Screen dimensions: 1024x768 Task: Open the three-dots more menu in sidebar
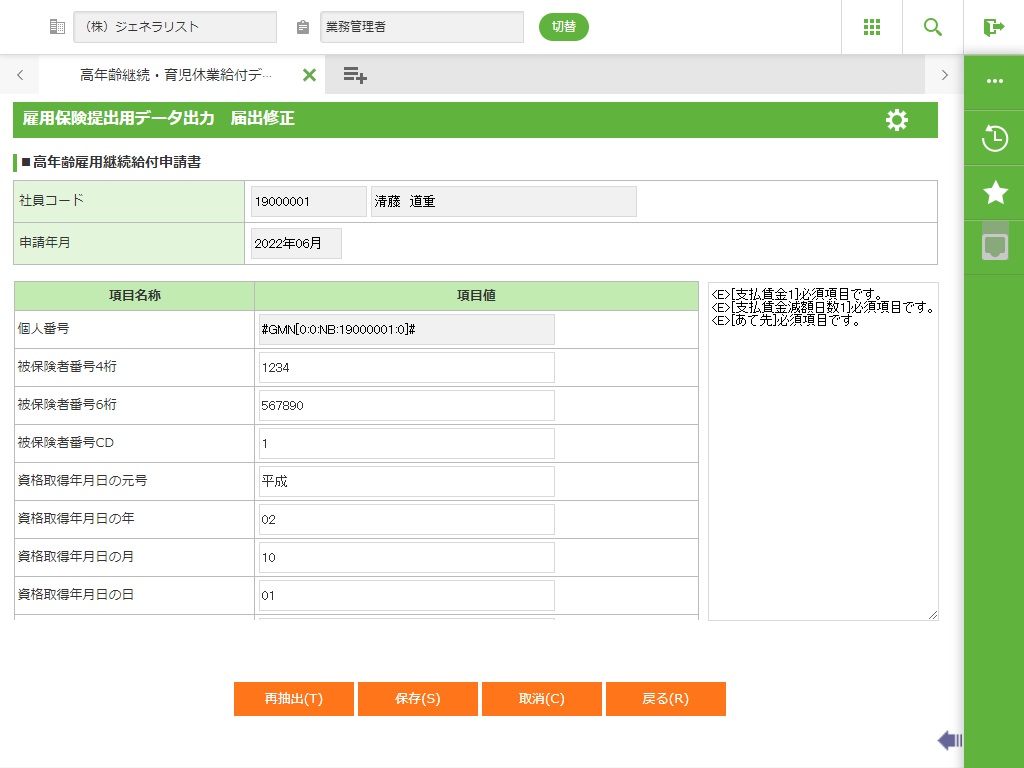[994, 82]
